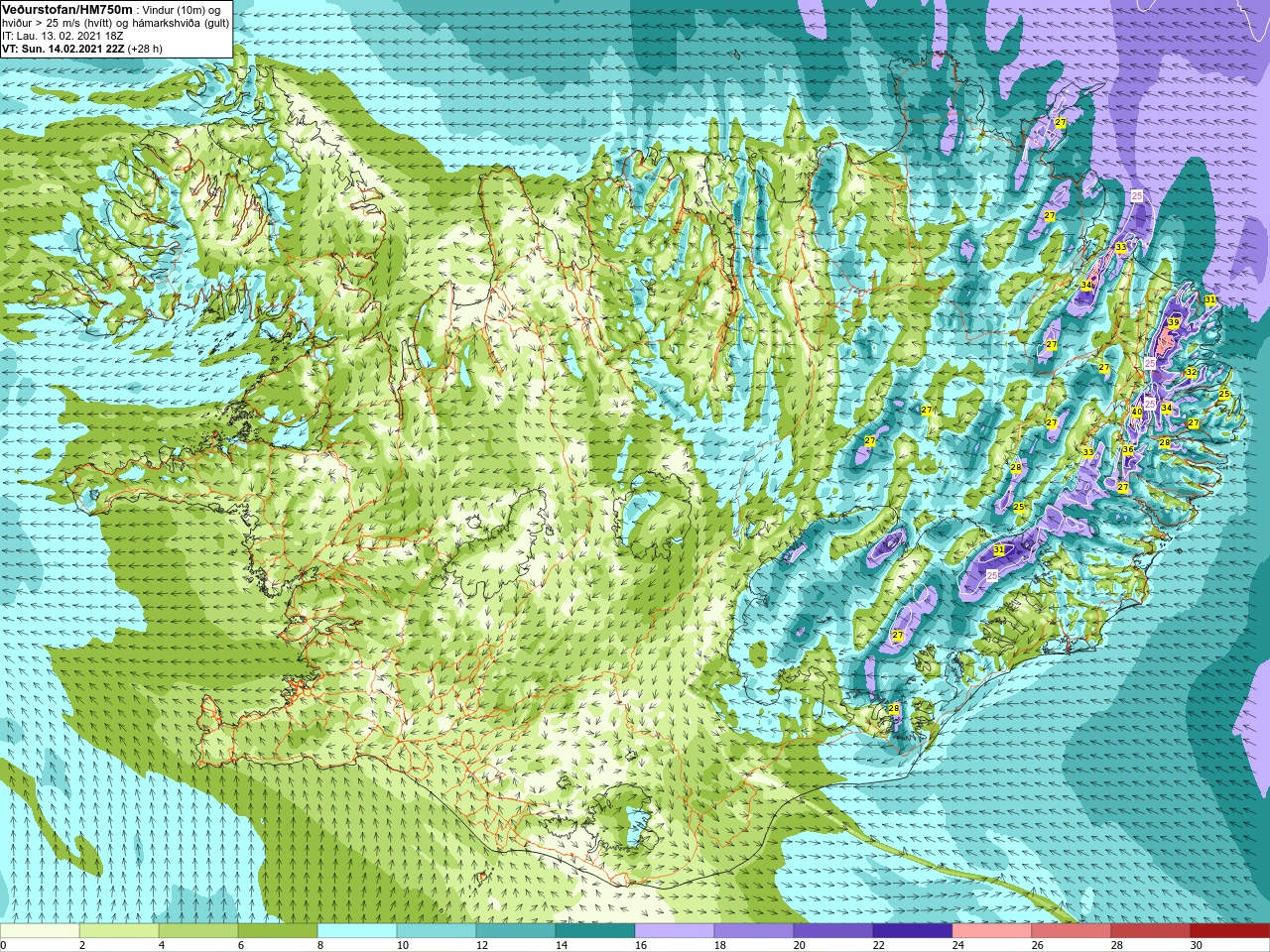Click the legend scale value 4

(x=163, y=946)
